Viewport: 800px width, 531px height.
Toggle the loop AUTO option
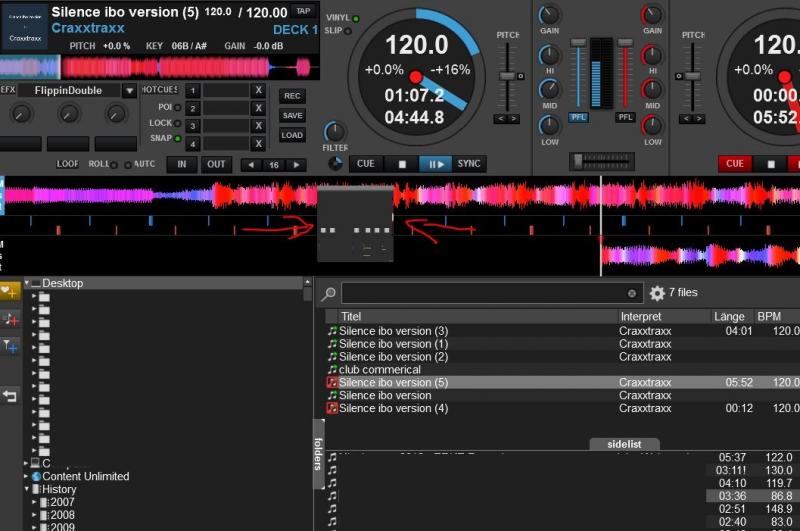point(128,165)
